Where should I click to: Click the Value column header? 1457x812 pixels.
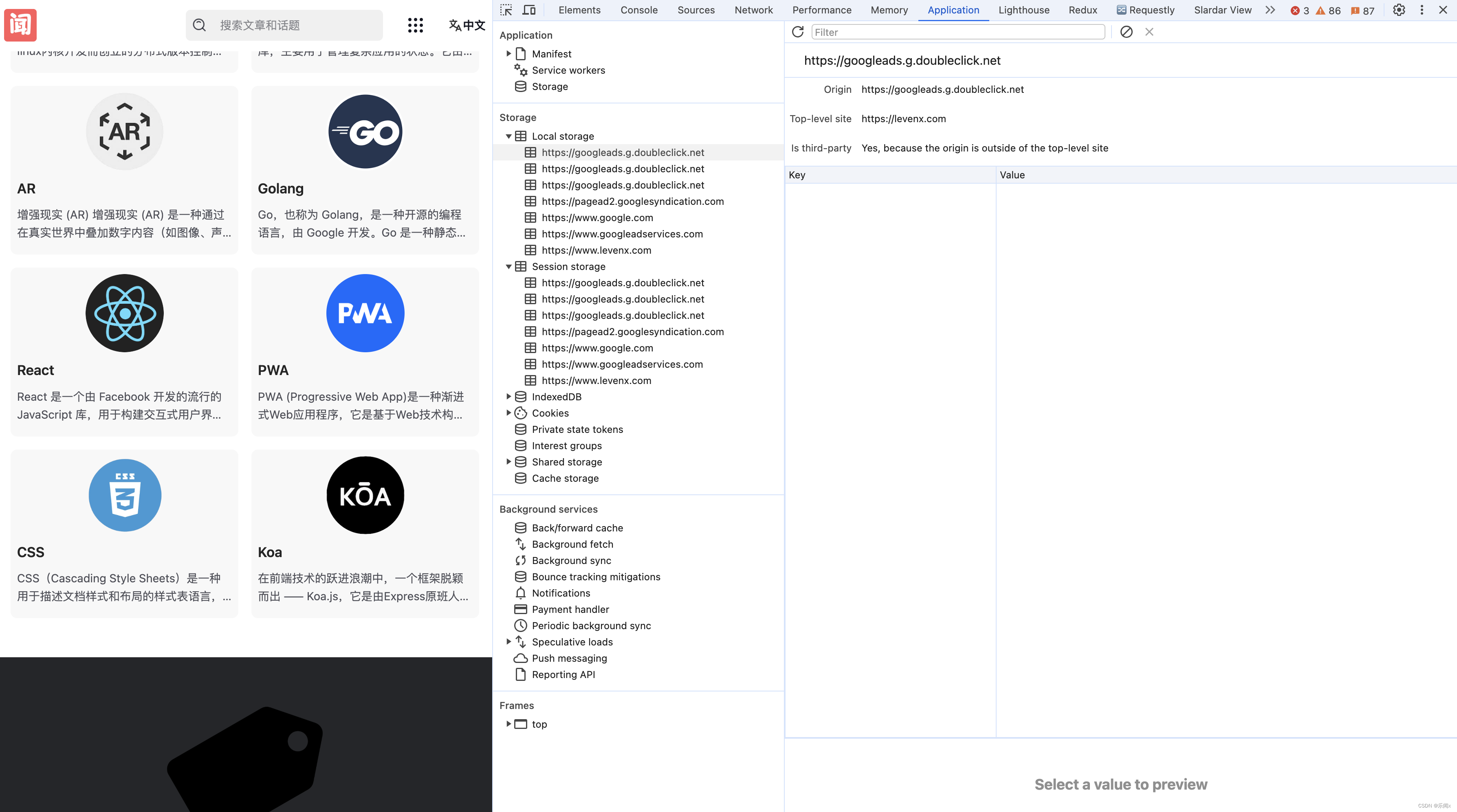[1226, 175]
